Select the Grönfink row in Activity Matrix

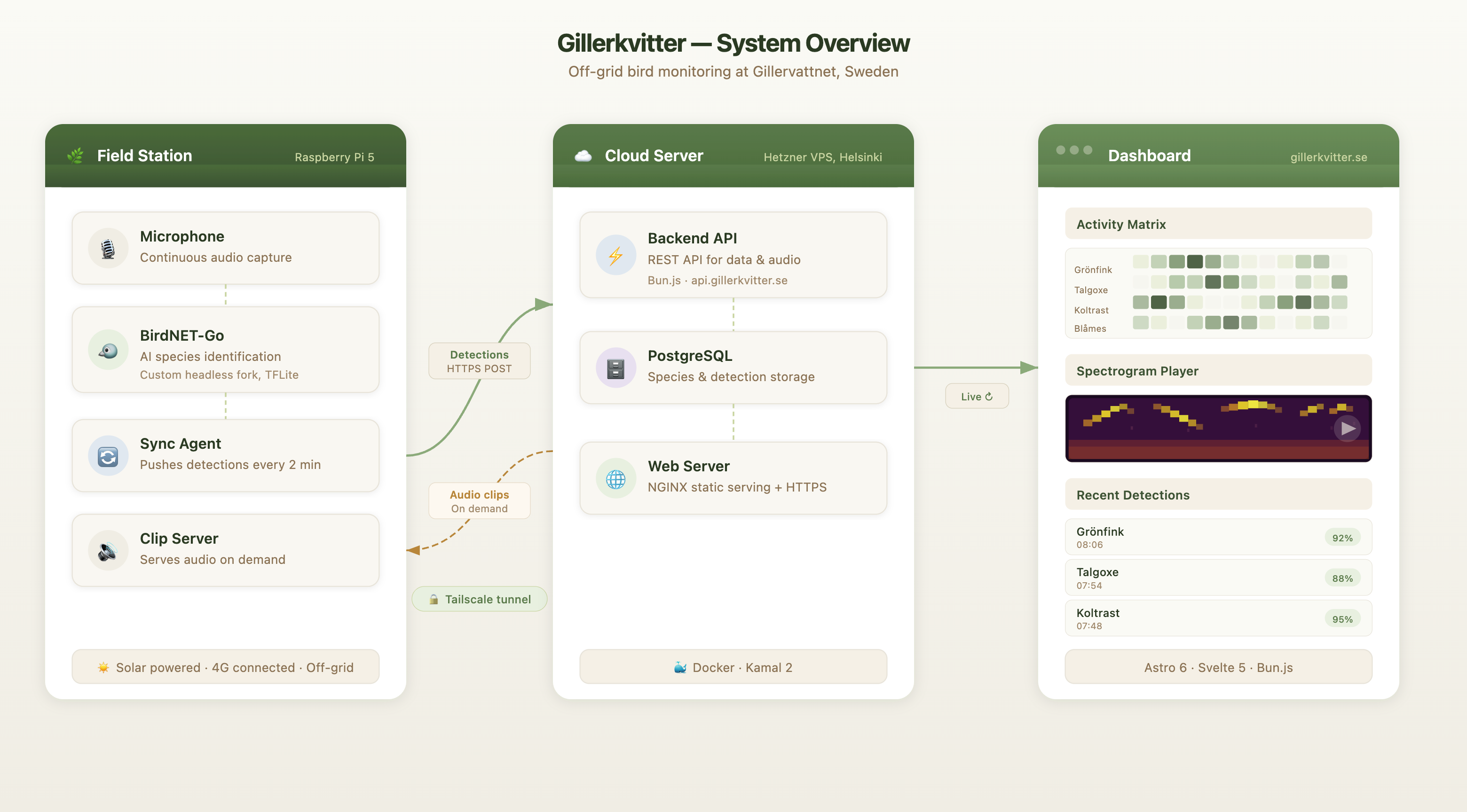pyautogui.click(x=1092, y=269)
